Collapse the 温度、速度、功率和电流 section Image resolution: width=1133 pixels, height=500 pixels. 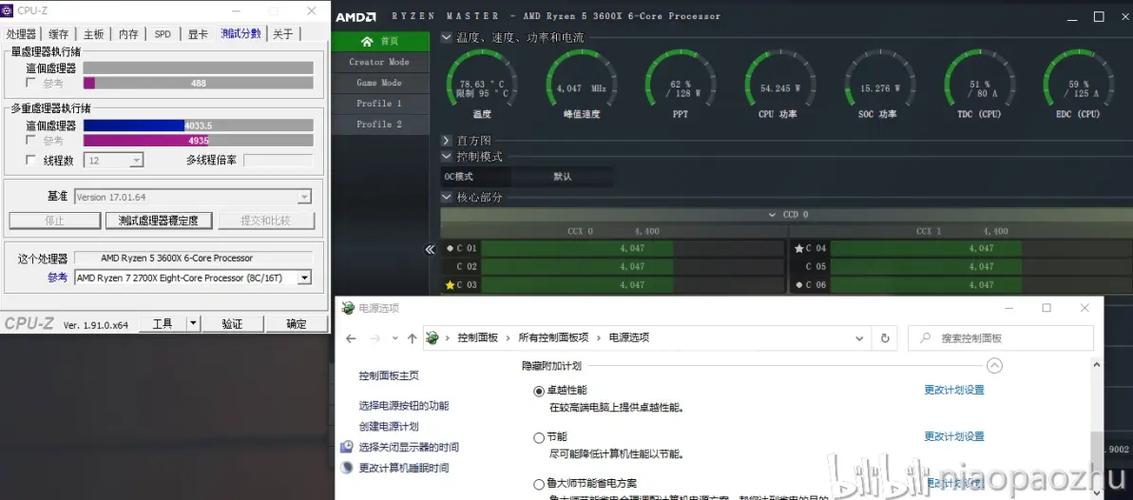[447, 38]
